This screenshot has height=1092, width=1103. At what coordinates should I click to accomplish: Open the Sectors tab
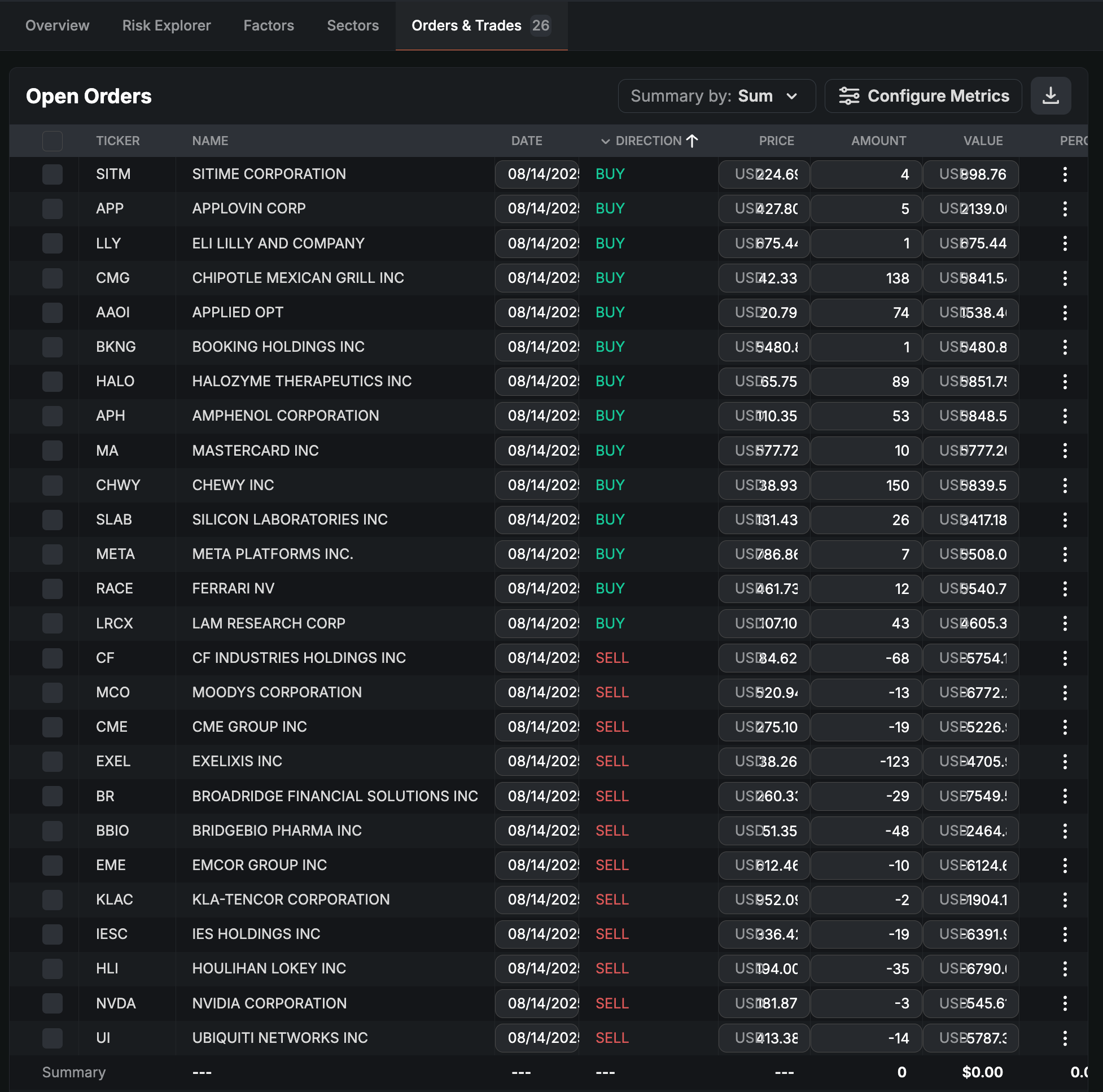coord(352,26)
